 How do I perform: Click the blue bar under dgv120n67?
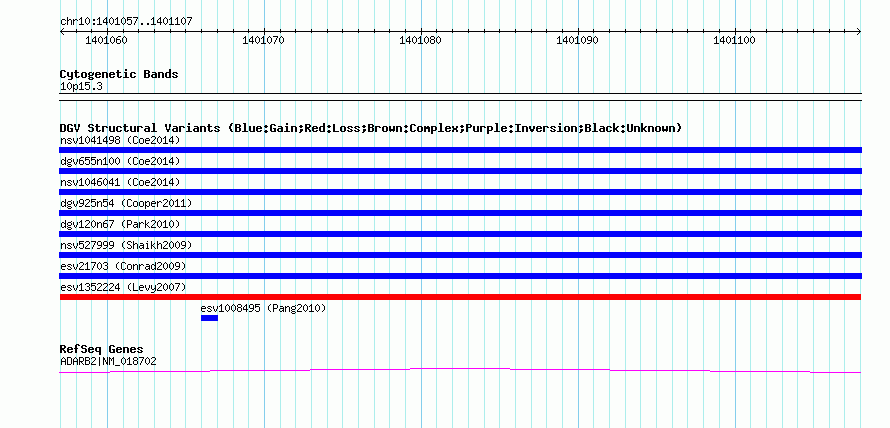coord(460,234)
